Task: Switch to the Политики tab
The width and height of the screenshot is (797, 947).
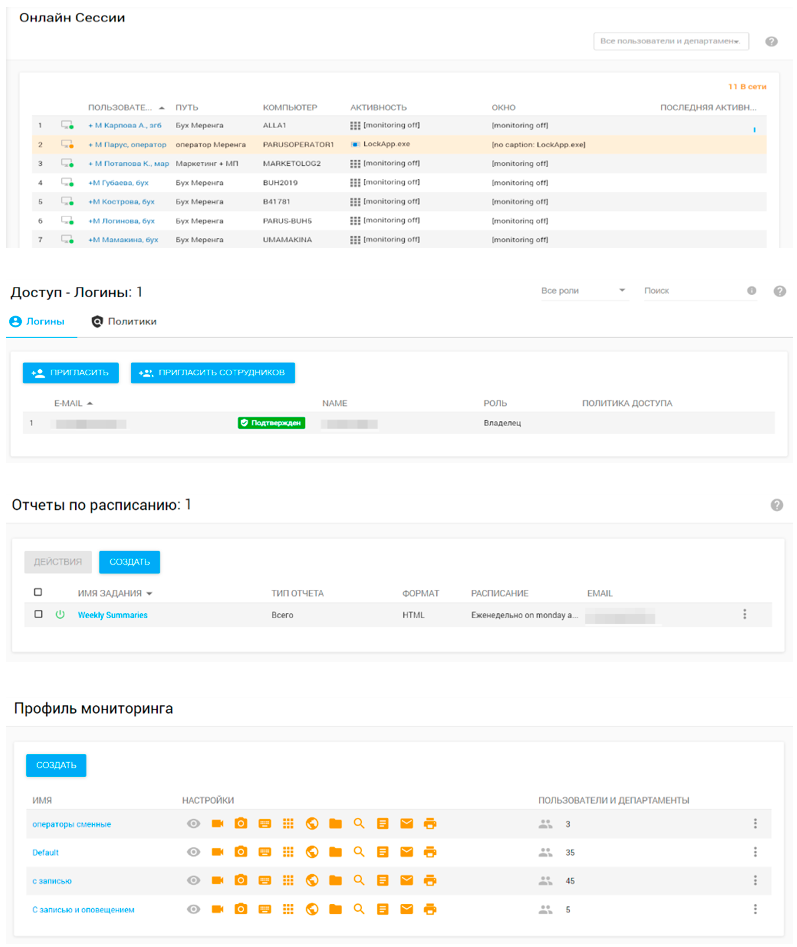Action: pyautogui.click(x=124, y=321)
